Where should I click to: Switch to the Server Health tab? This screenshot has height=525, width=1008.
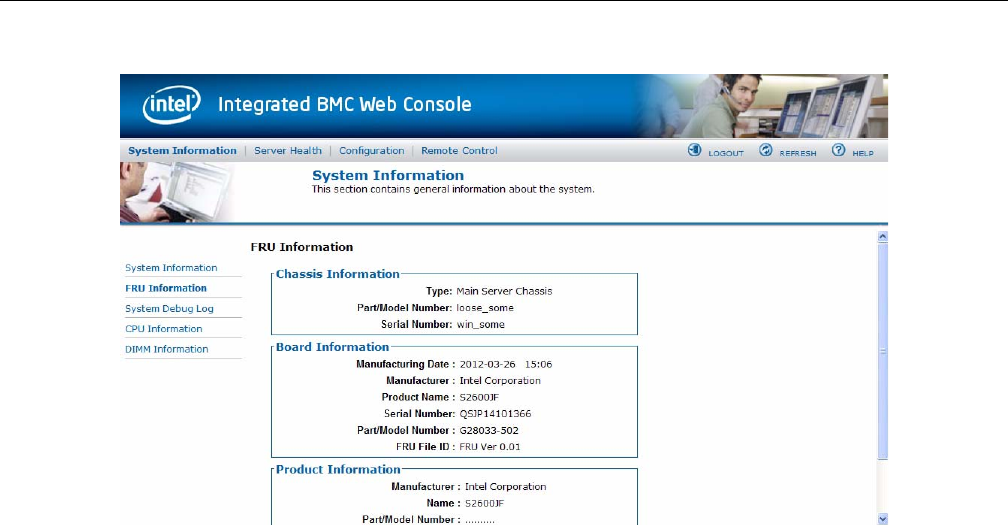coord(287,150)
